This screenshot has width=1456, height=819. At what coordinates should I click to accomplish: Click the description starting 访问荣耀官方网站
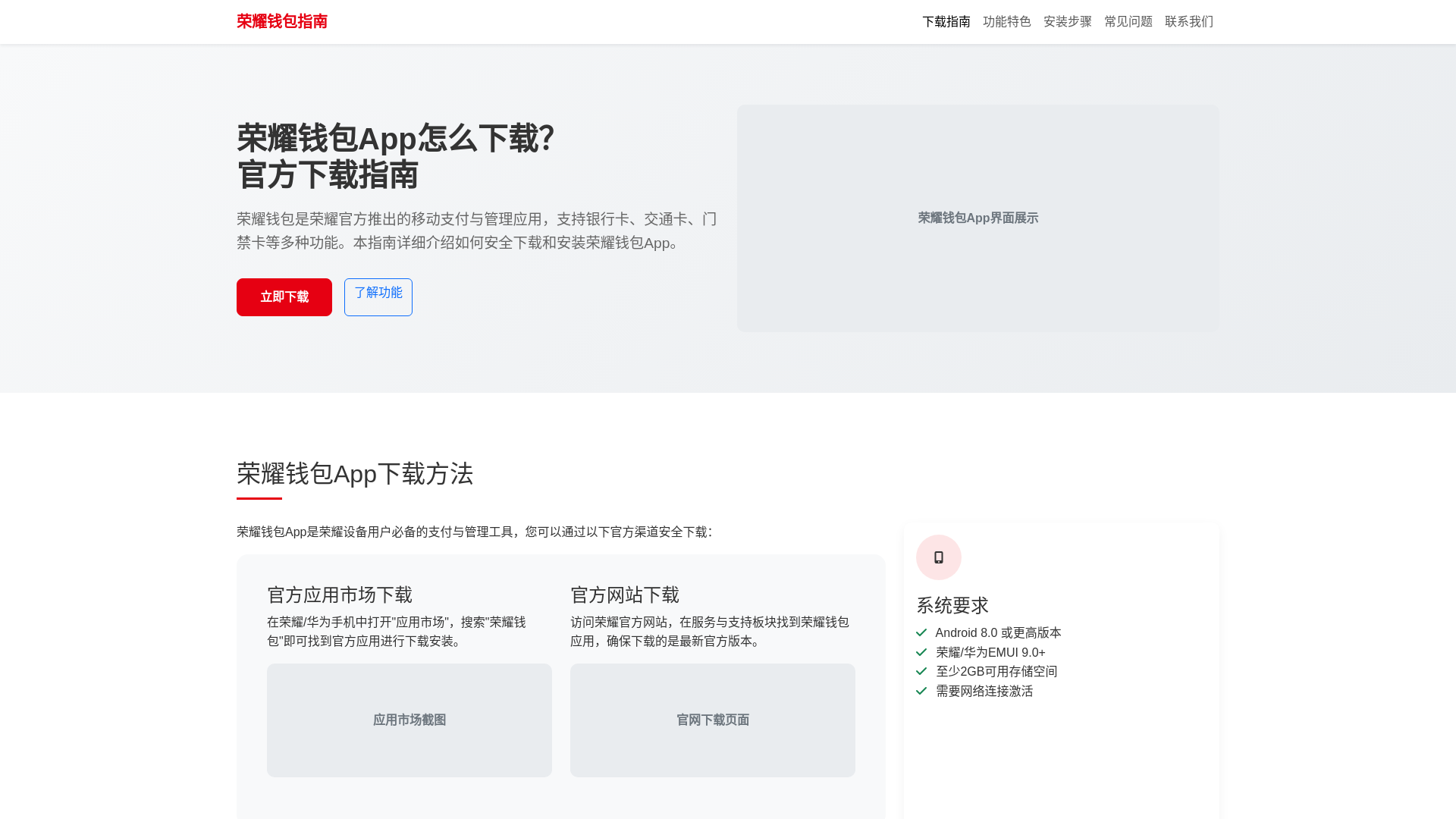pos(710,632)
